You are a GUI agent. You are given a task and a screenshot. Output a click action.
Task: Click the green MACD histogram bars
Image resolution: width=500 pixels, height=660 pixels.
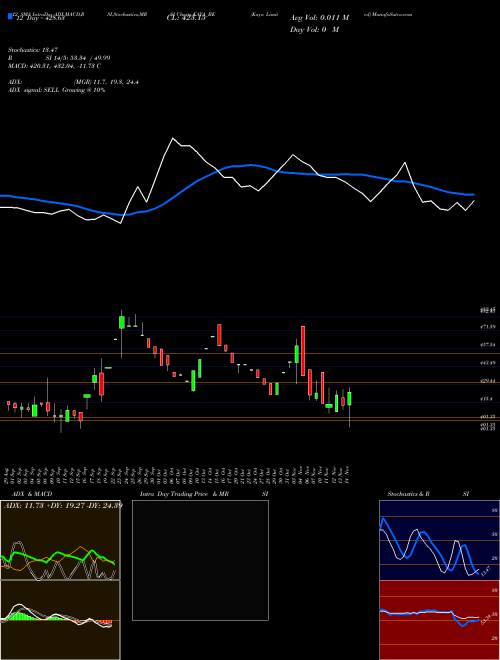(x=17, y=616)
